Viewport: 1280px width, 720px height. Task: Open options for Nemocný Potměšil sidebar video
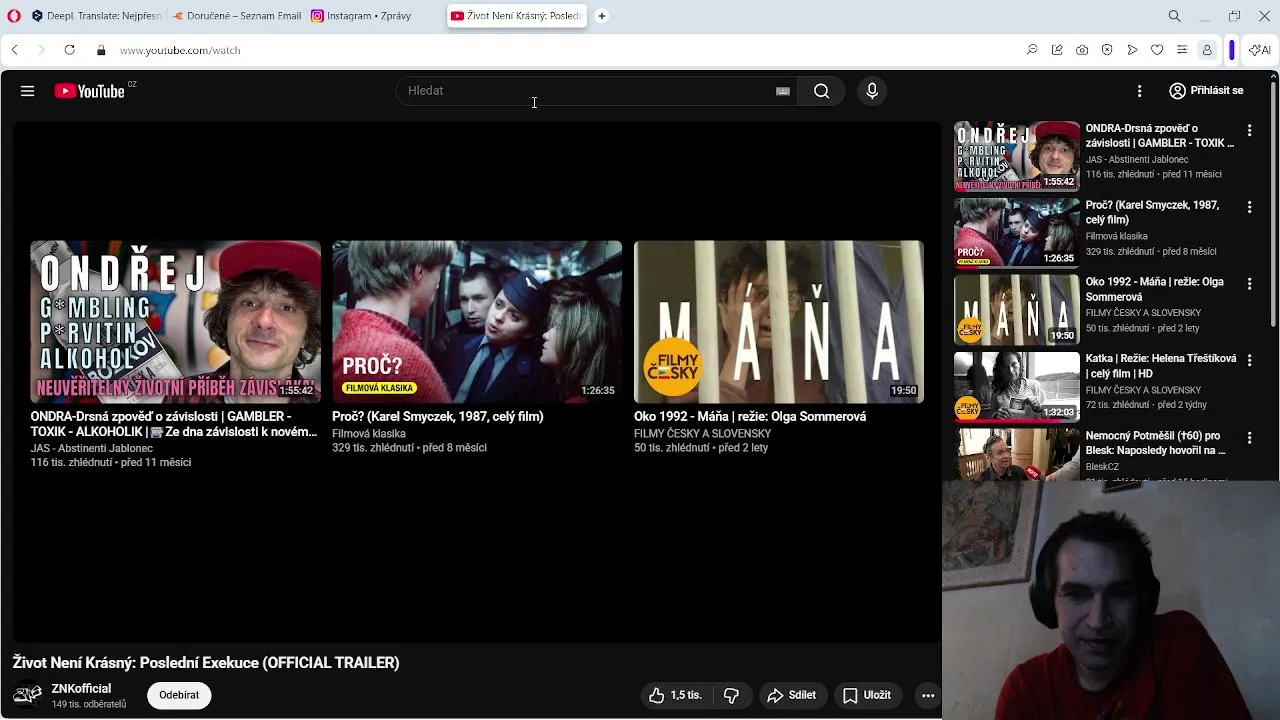tap(1249, 437)
